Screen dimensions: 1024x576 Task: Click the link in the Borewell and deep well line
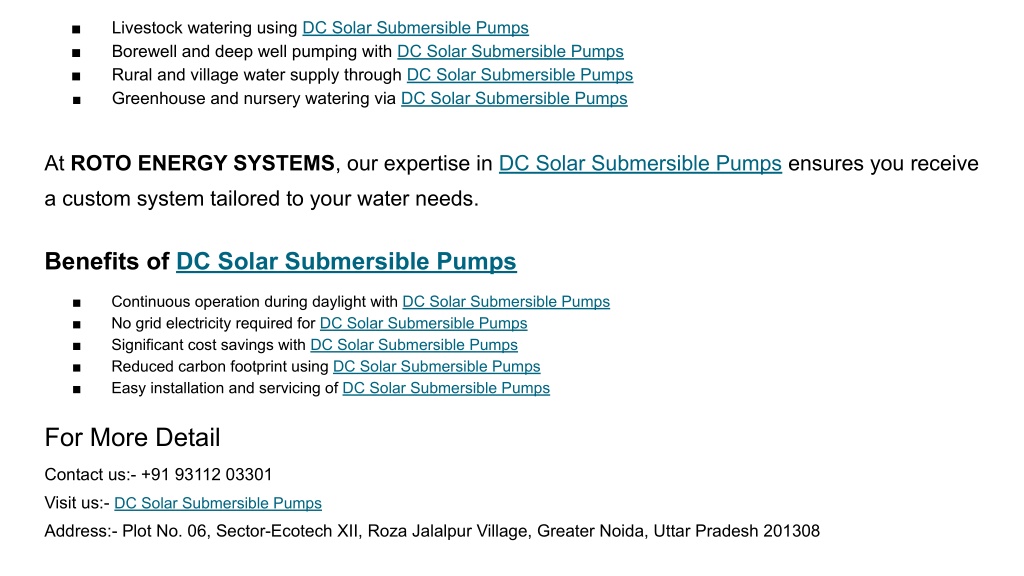510,52
